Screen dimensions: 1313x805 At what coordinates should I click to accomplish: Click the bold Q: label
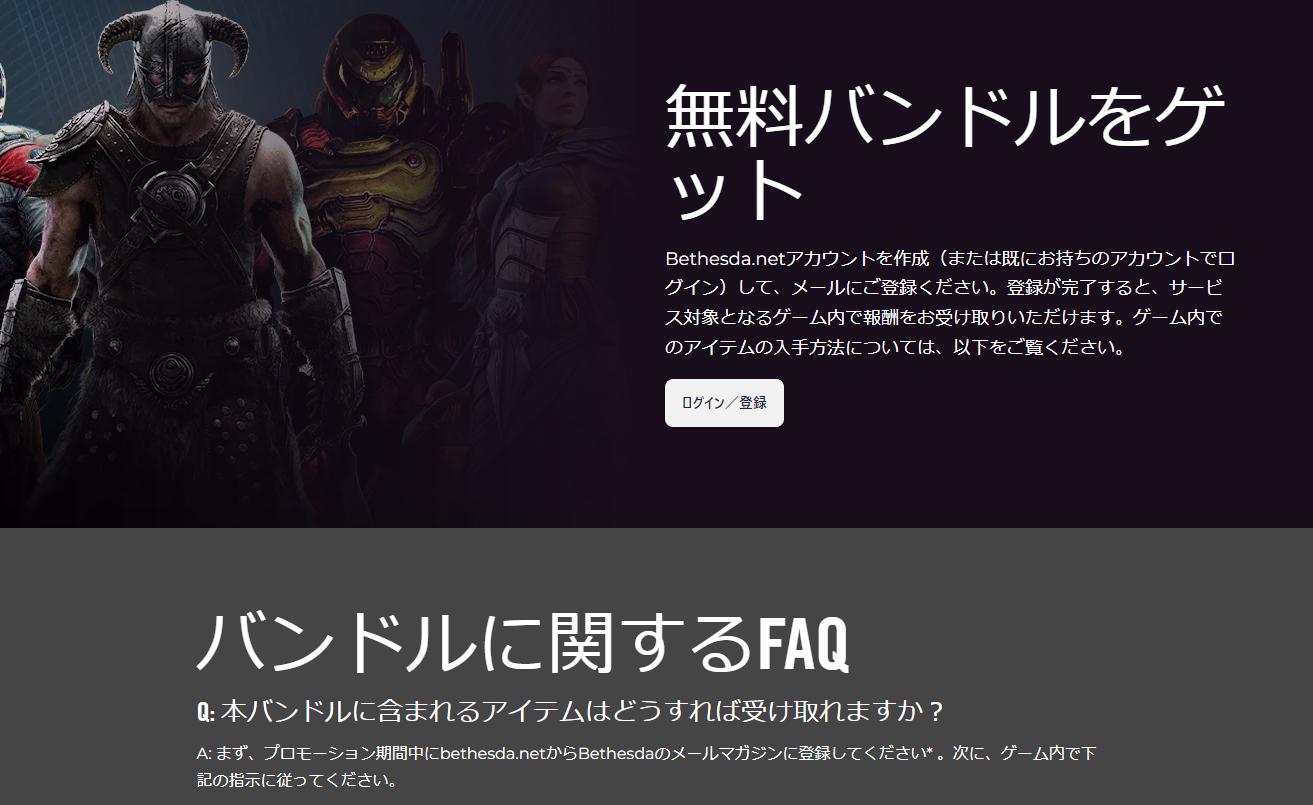tap(205, 712)
